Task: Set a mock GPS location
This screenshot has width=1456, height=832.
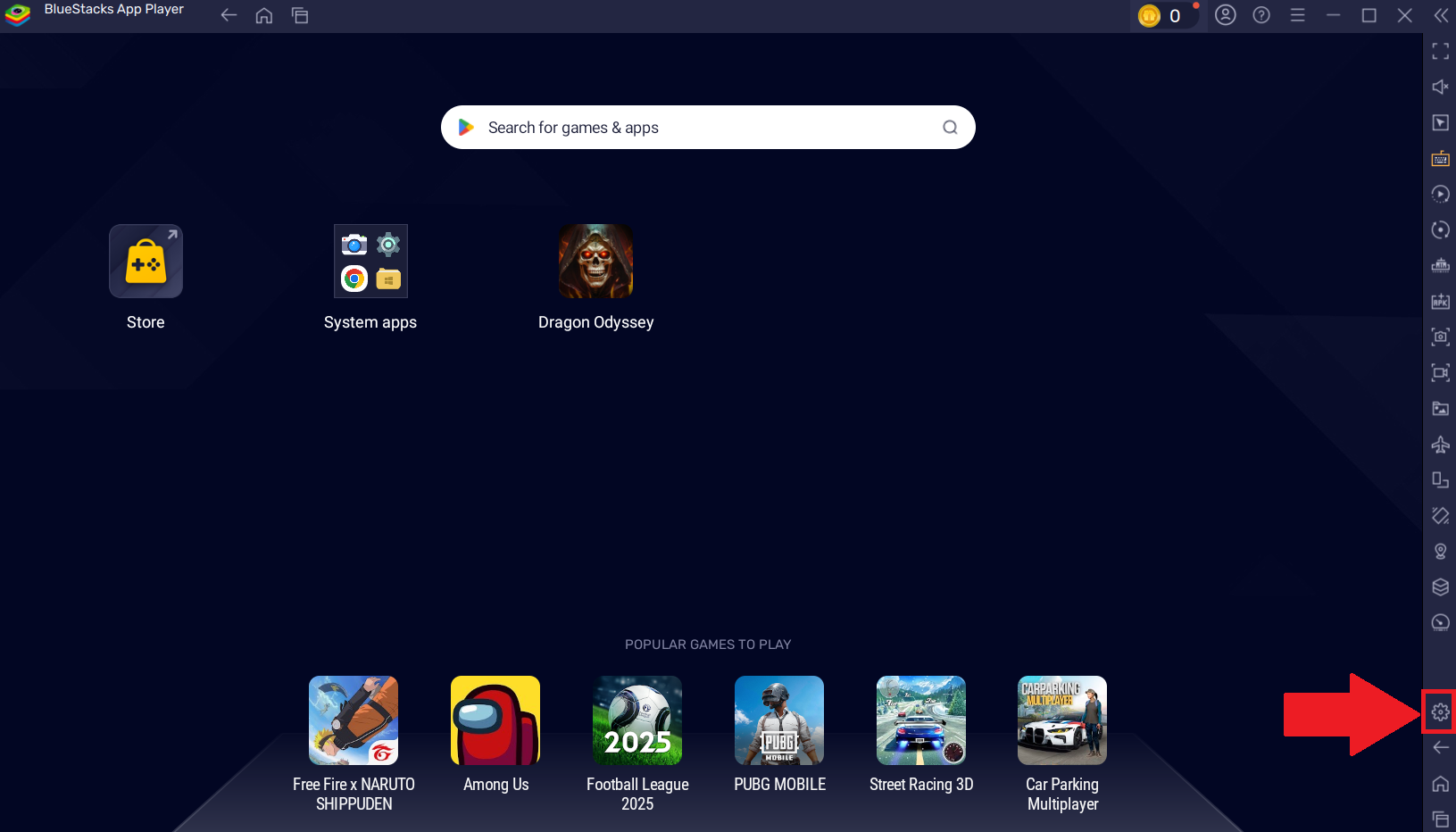Action: point(1440,551)
